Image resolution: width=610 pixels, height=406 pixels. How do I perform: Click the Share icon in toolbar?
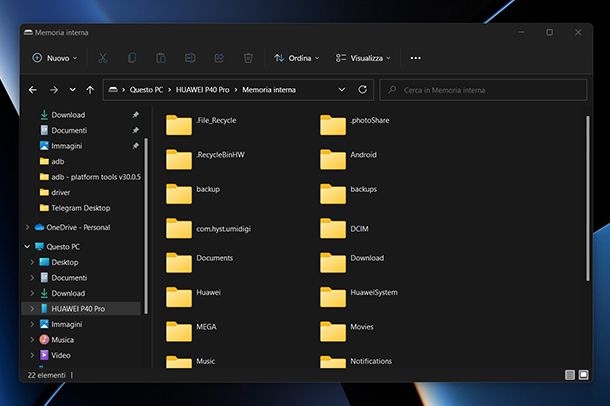pos(219,58)
